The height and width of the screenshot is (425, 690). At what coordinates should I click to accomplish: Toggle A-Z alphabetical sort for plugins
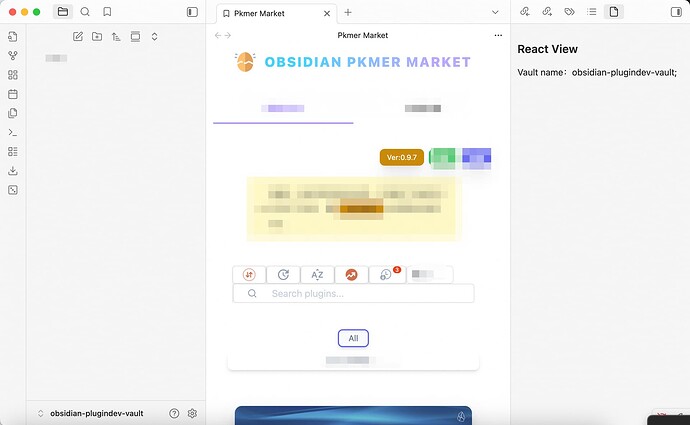[x=317, y=274]
